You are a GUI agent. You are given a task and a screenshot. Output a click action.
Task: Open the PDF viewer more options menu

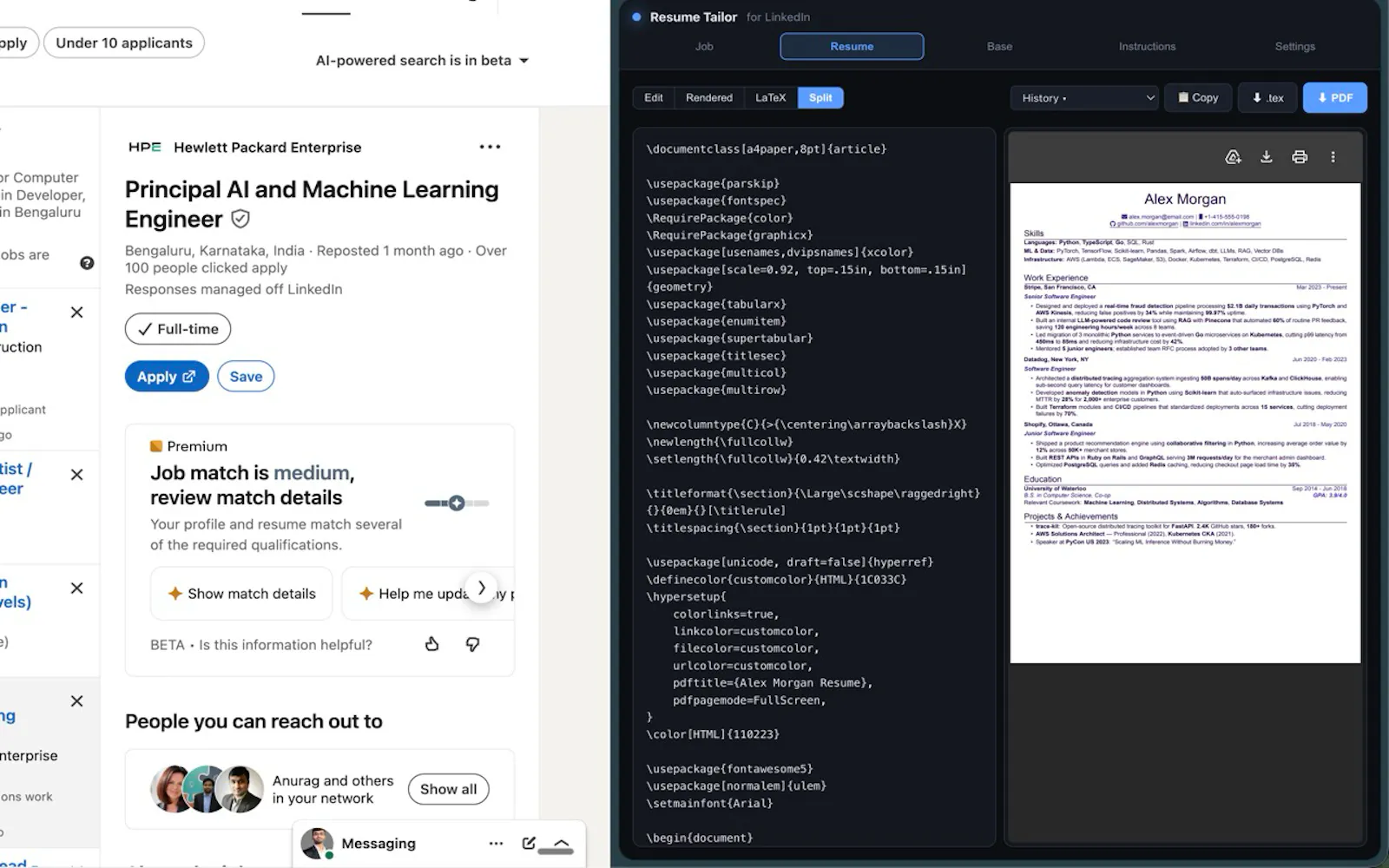(x=1333, y=157)
